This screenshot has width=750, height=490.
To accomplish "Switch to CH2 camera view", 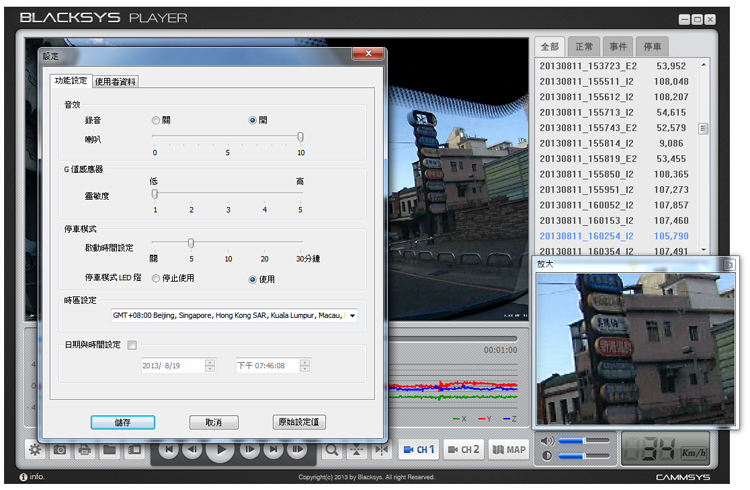I will point(463,450).
